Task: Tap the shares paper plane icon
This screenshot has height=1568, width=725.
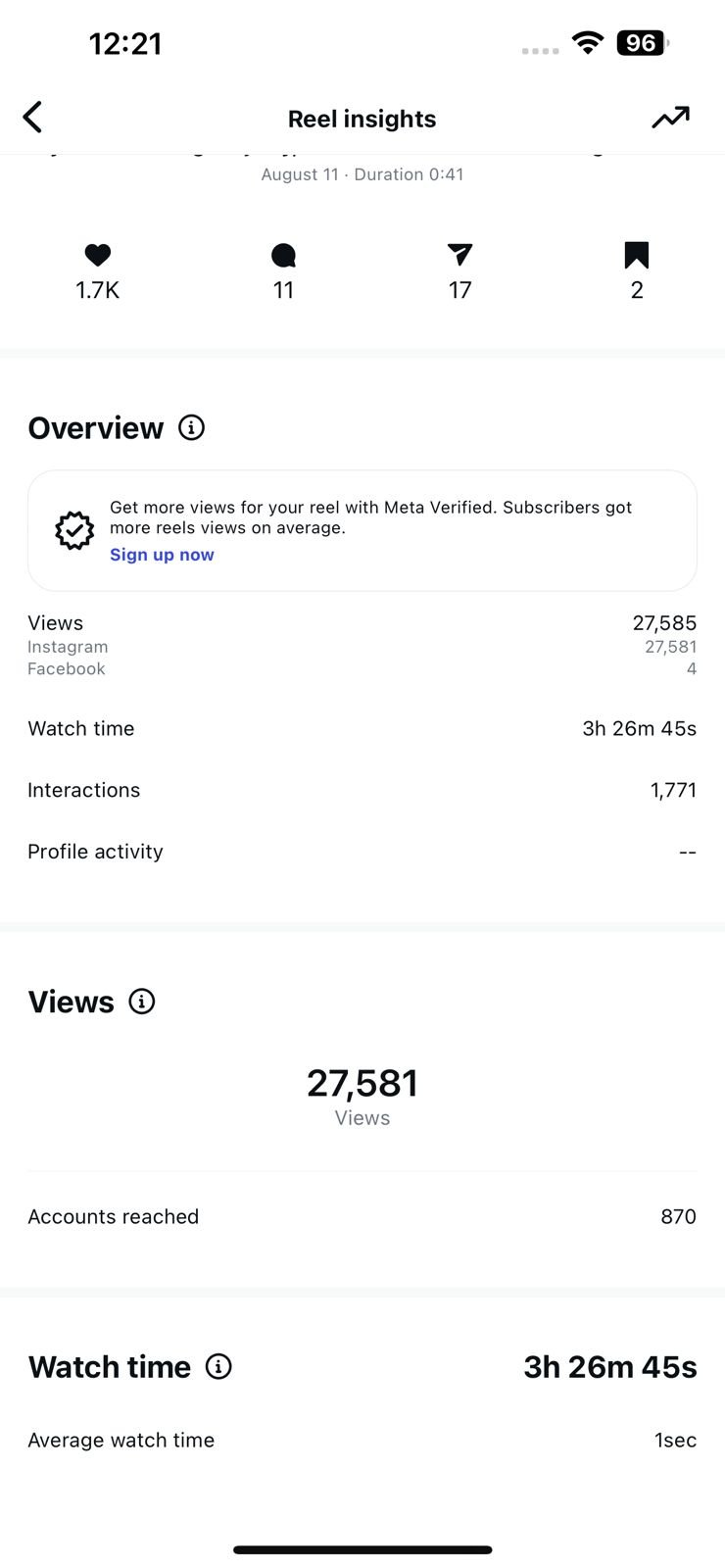Action: point(459,256)
